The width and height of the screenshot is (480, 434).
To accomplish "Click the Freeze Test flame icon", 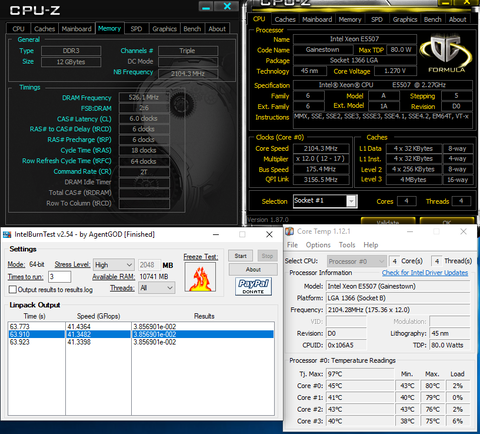I will [200, 277].
